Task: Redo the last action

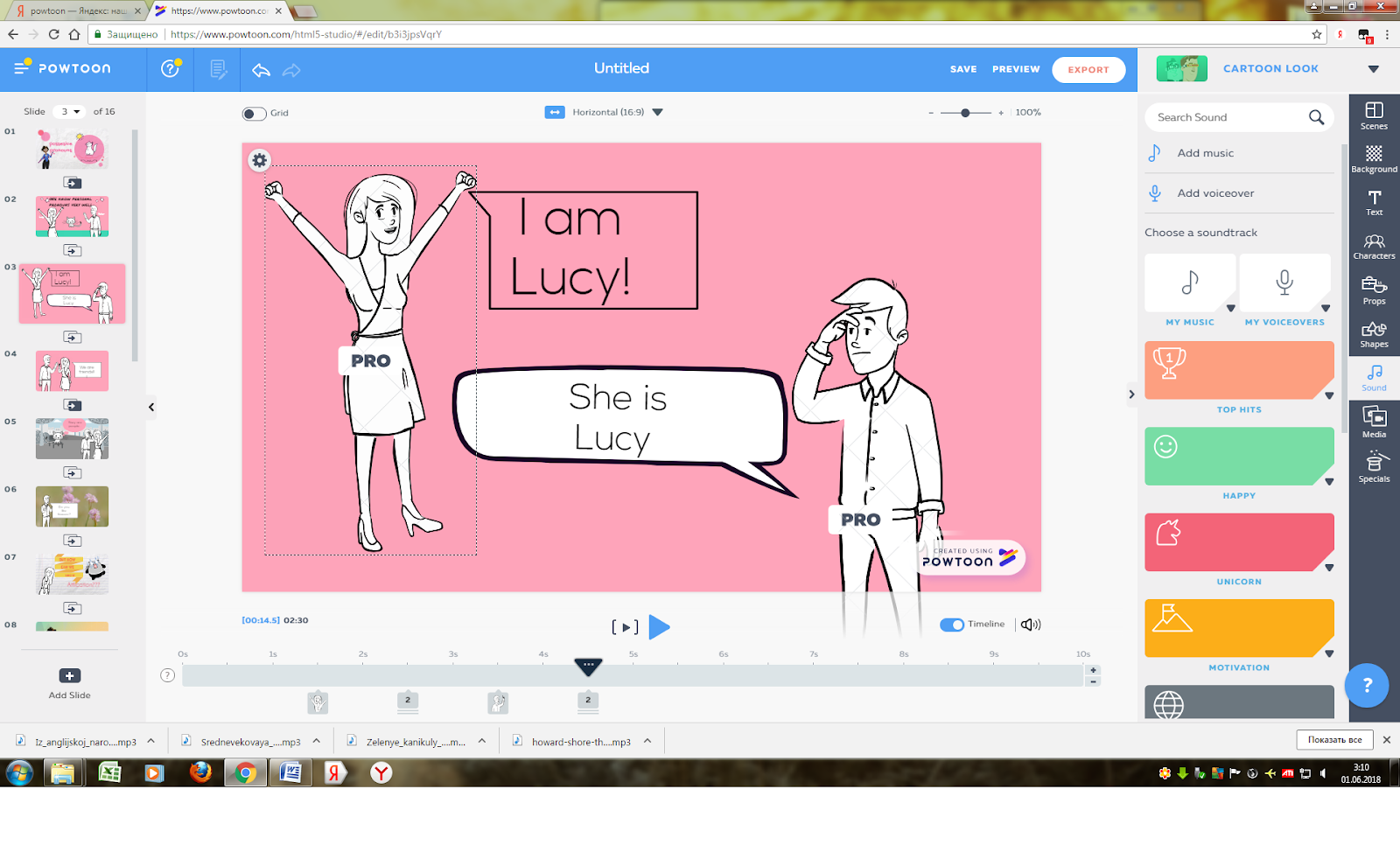Action: tap(291, 70)
